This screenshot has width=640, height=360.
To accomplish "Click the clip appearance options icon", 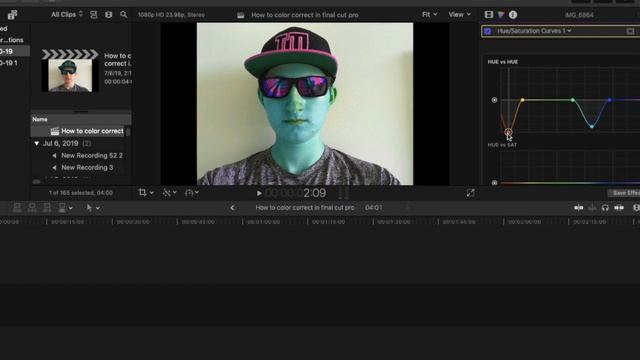I will [x=94, y=15].
